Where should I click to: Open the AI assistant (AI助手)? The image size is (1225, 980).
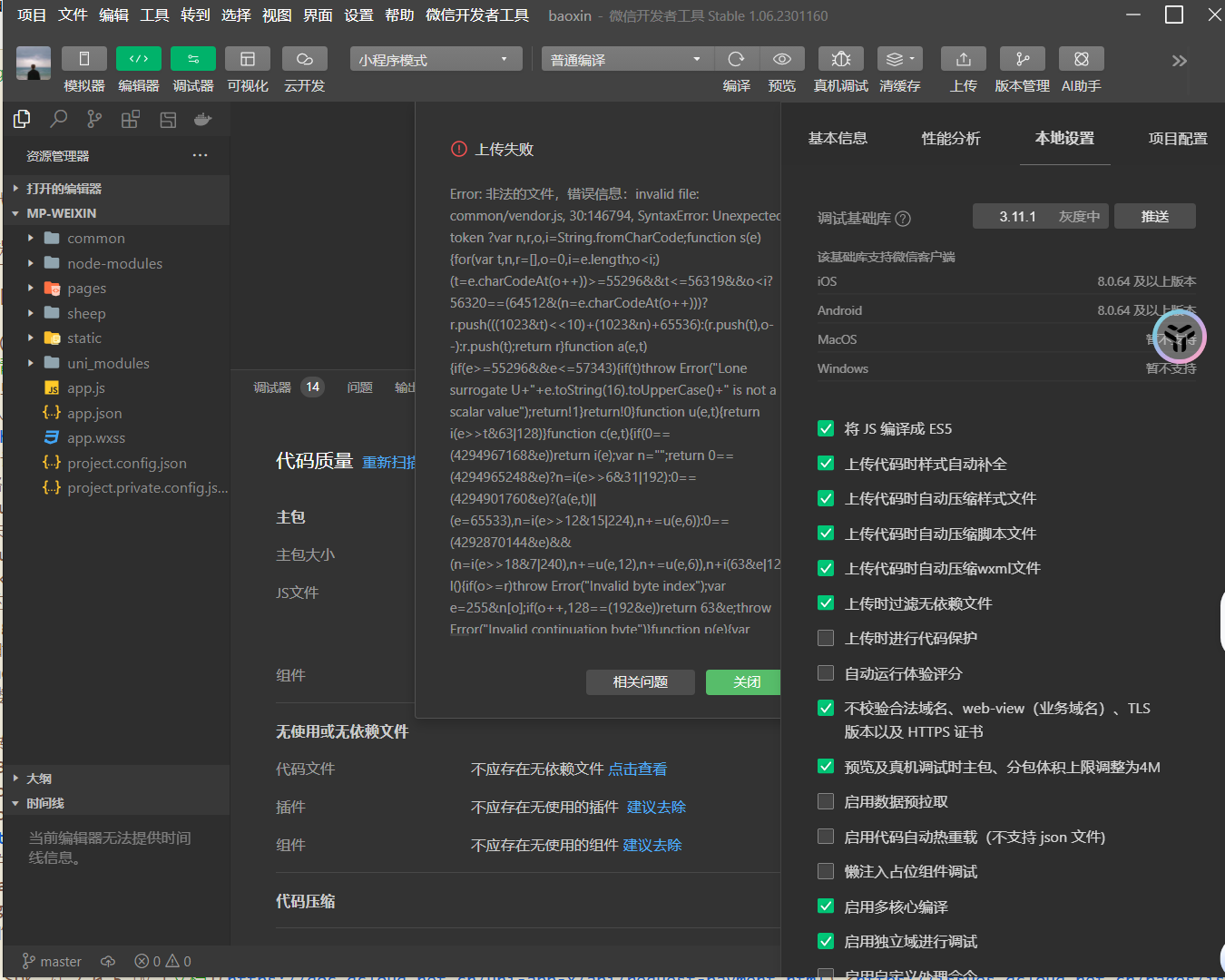pos(1082,59)
